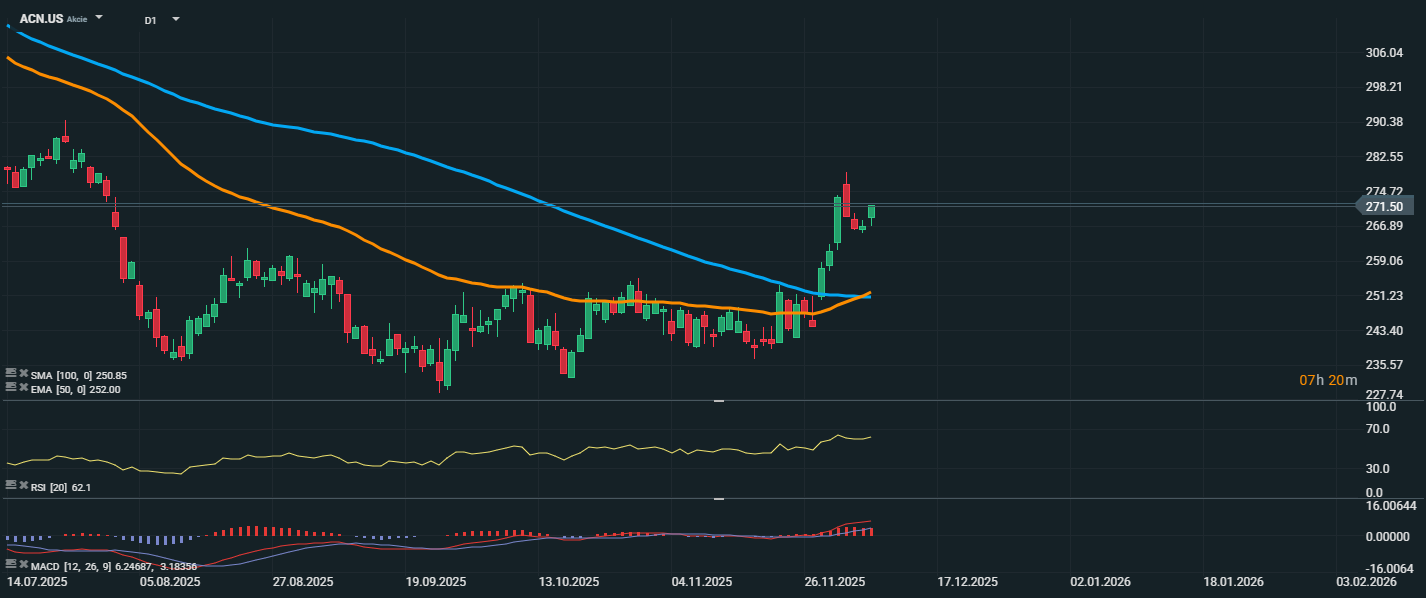Click the RSI 100.0 level label
This screenshot has width=1426, height=598.
(1381, 408)
